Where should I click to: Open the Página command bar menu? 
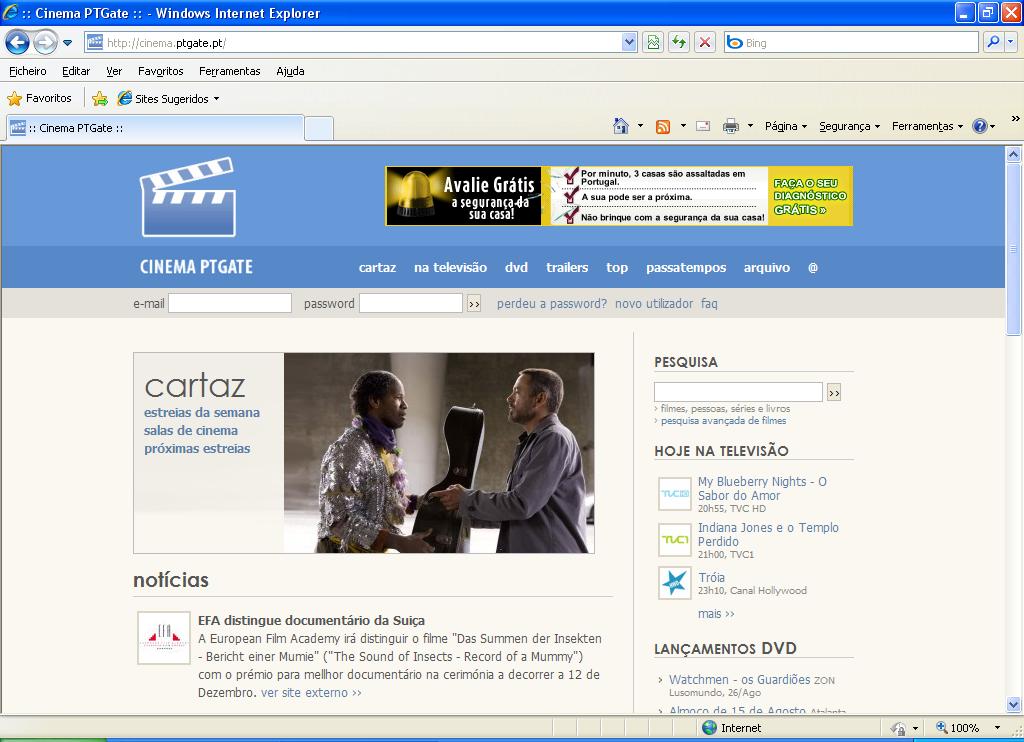coord(786,126)
